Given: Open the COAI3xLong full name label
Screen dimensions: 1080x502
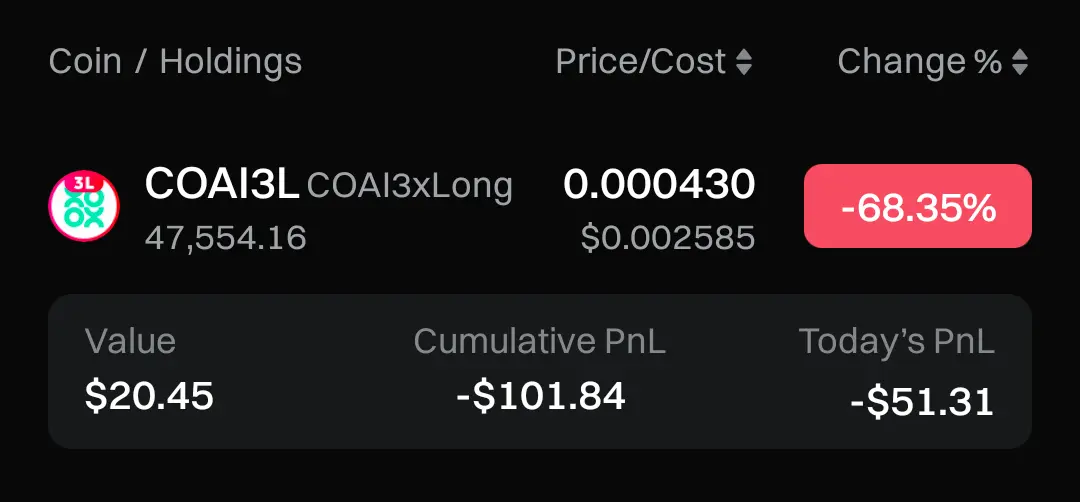Looking at the screenshot, I should 410,186.
